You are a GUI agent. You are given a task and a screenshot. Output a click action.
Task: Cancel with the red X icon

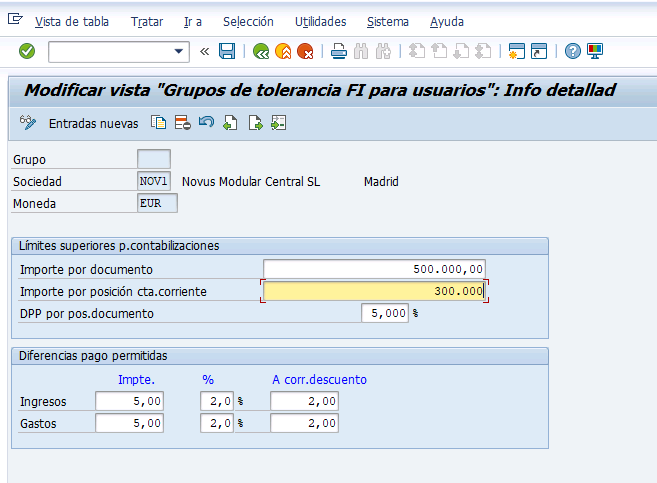click(x=305, y=52)
